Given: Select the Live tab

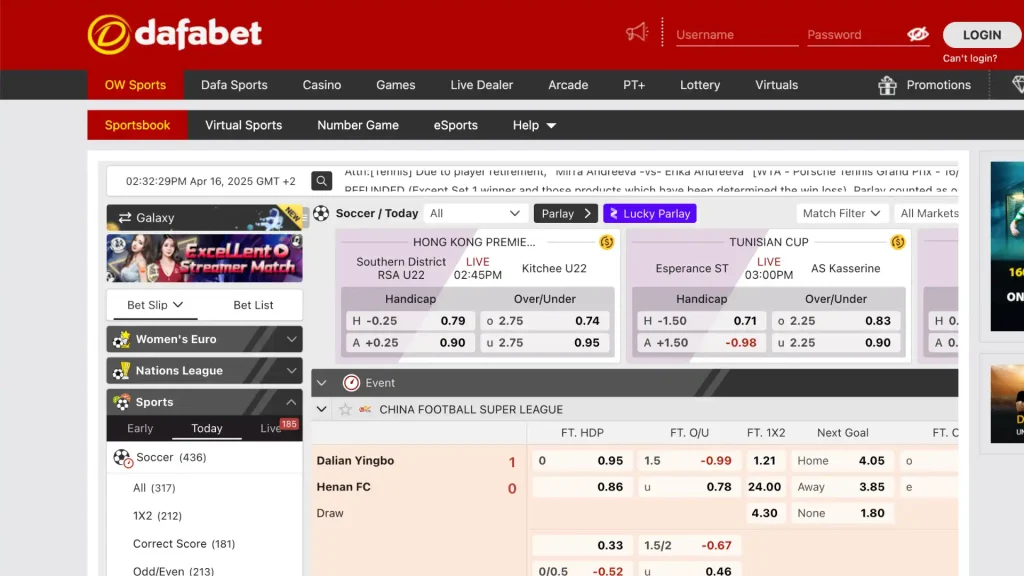Looking at the screenshot, I should click(x=272, y=428).
